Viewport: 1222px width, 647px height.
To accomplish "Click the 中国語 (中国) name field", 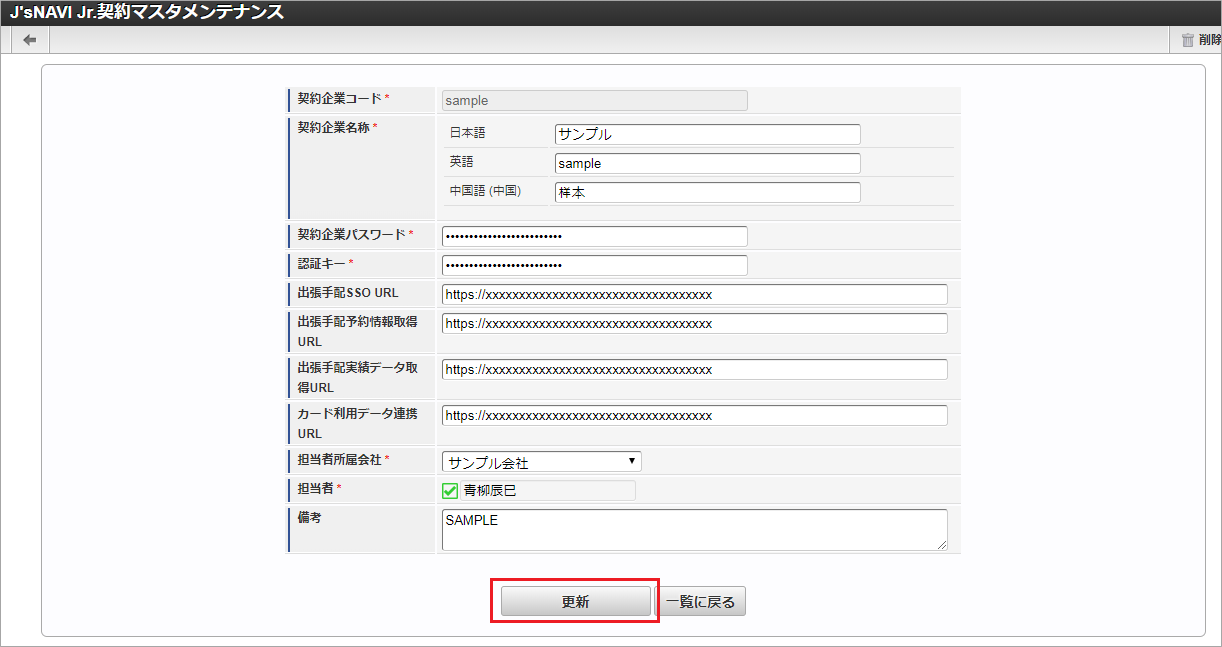I will click(707, 192).
